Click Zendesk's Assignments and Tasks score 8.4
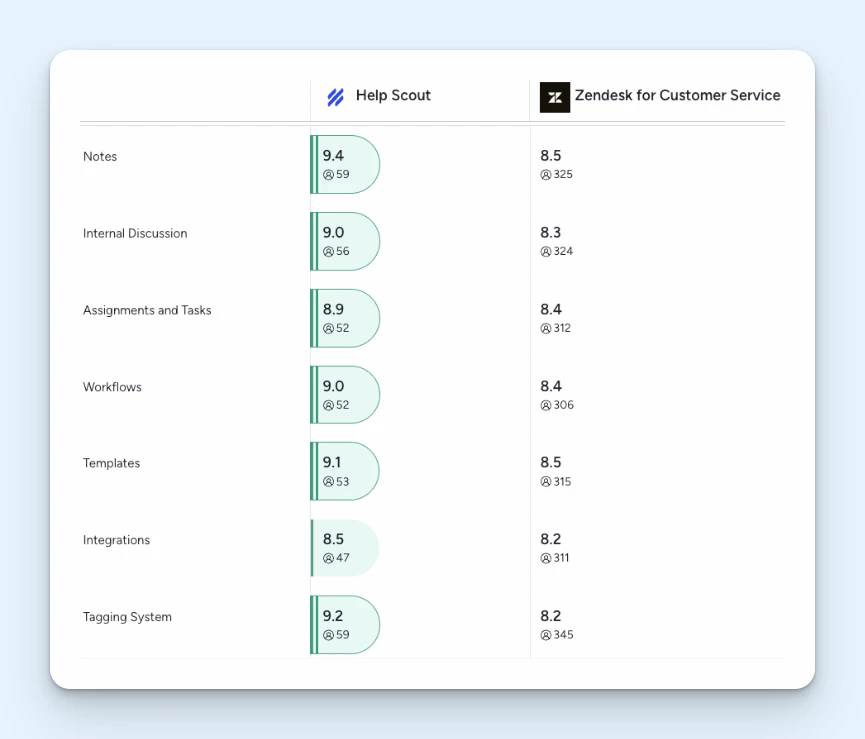Image resolution: width=865 pixels, height=739 pixels. (x=551, y=309)
